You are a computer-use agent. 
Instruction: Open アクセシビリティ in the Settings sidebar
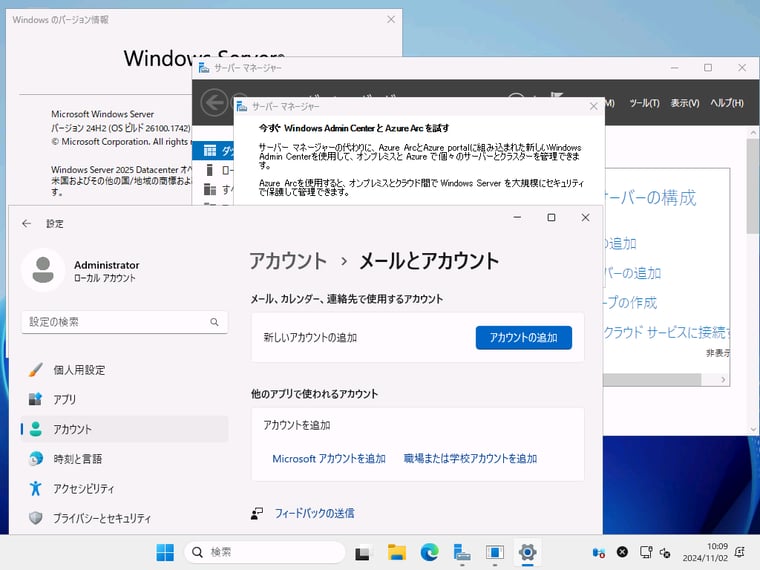point(124,488)
